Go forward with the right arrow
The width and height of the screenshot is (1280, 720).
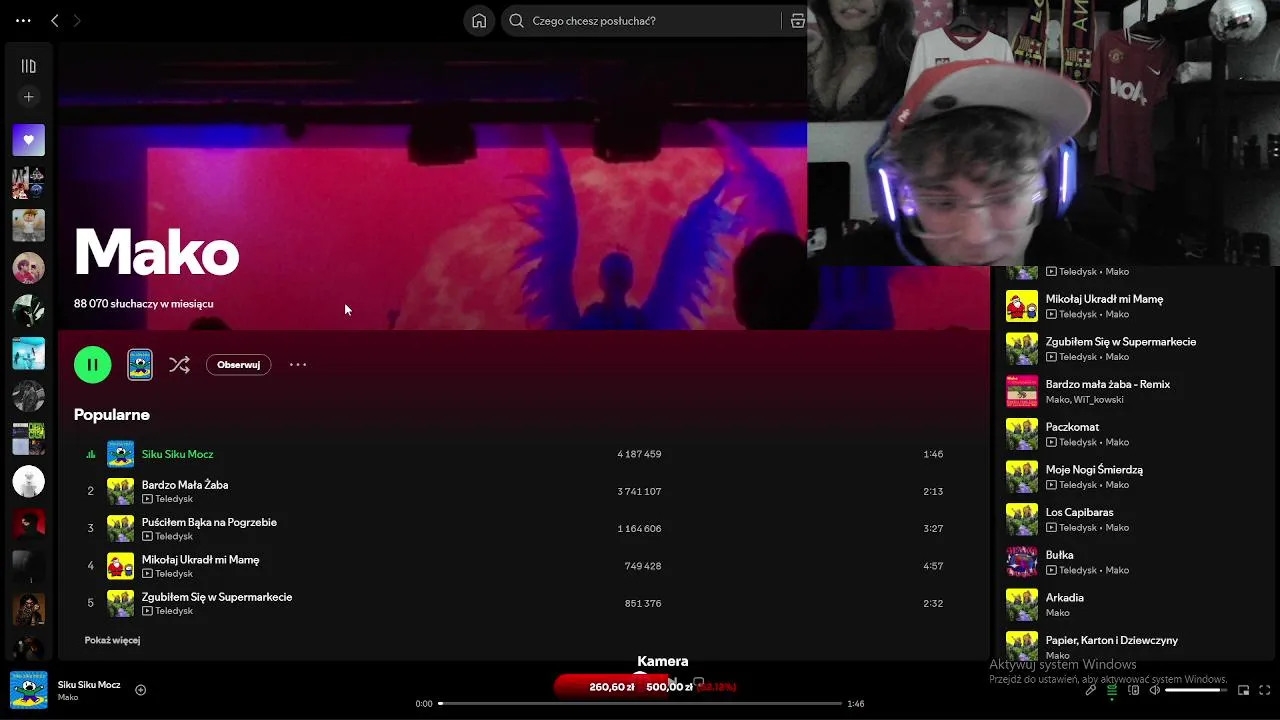tap(77, 20)
